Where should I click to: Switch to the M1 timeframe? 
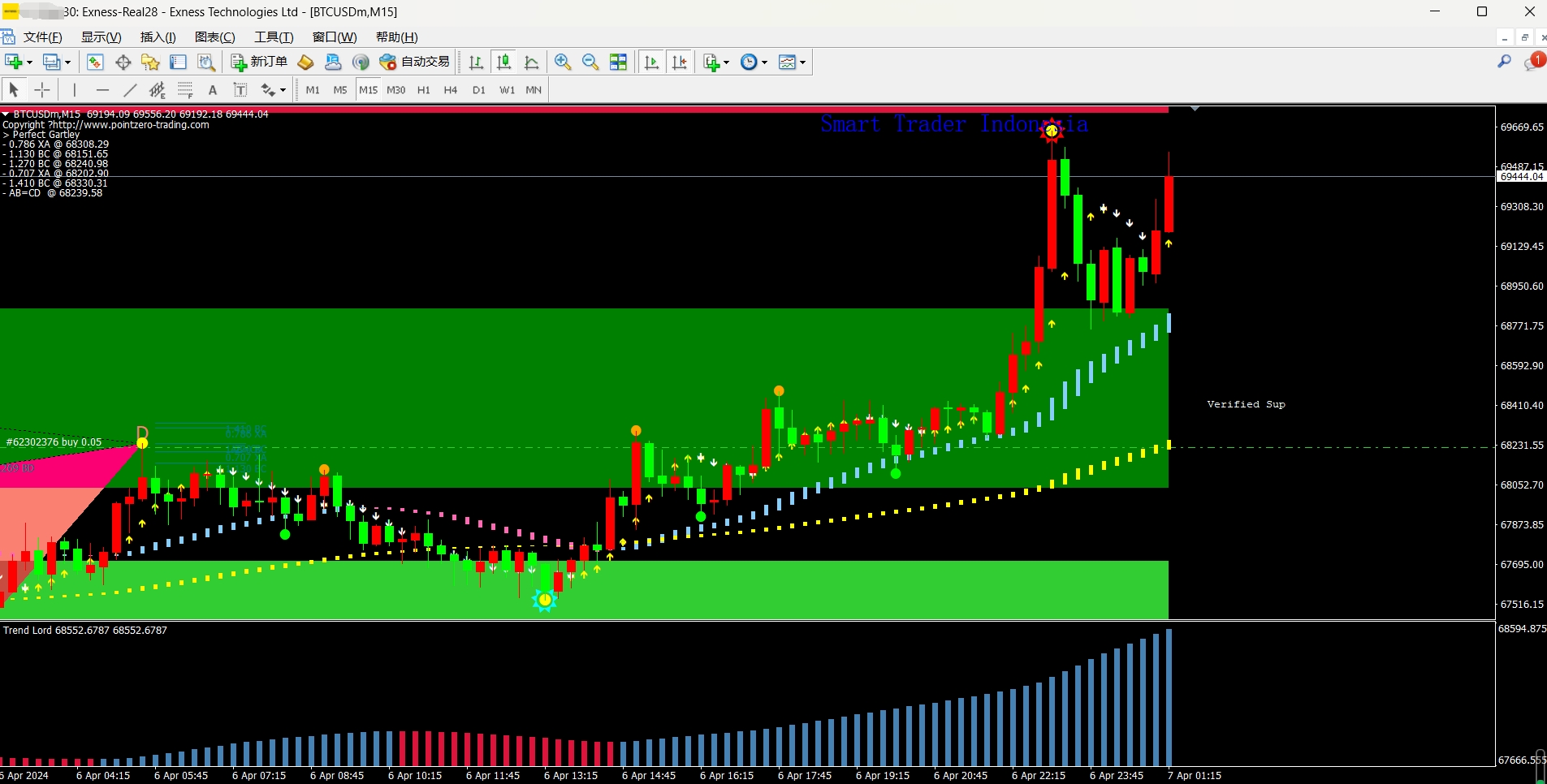pos(313,90)
